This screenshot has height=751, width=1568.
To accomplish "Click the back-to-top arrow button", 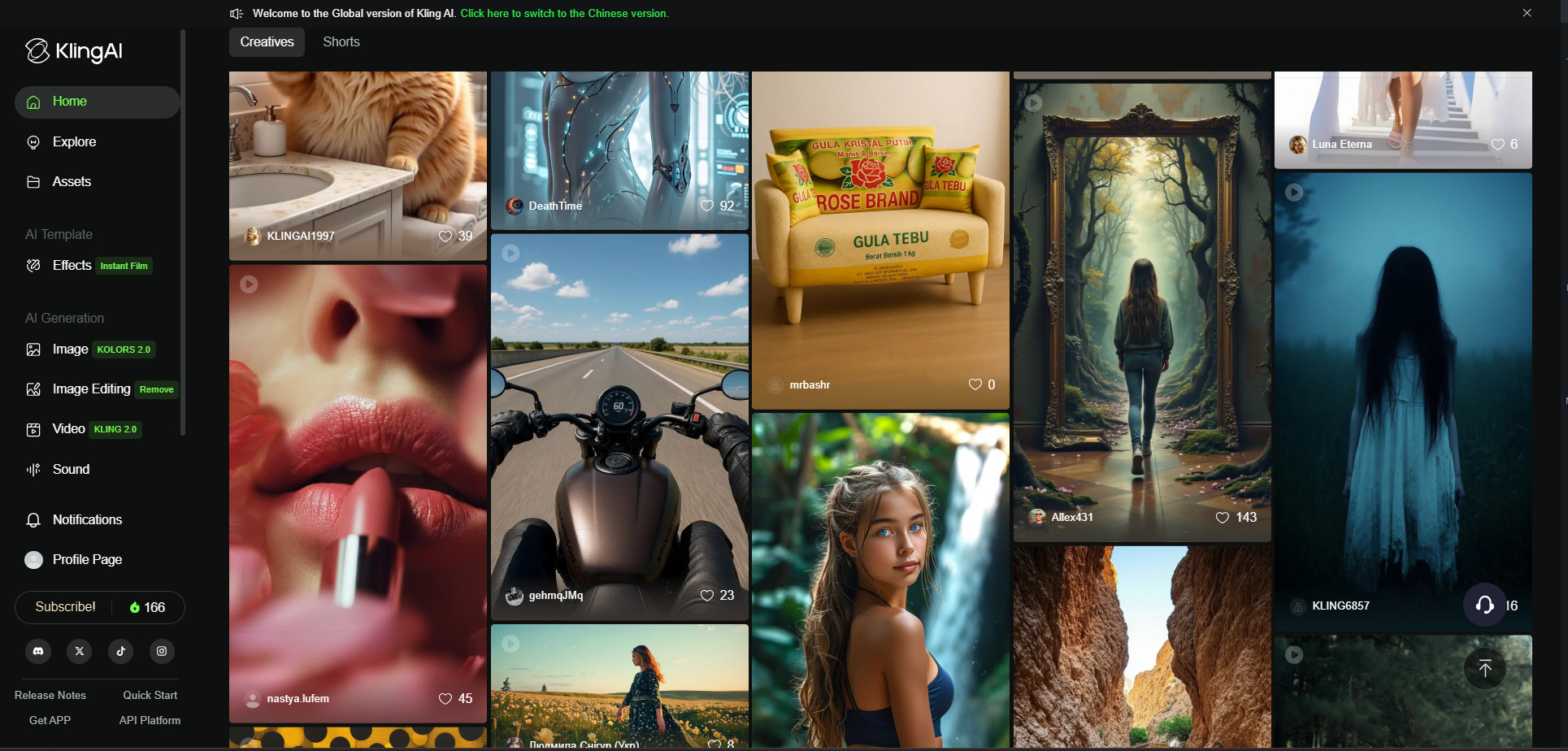I will tap(1484, 668).
